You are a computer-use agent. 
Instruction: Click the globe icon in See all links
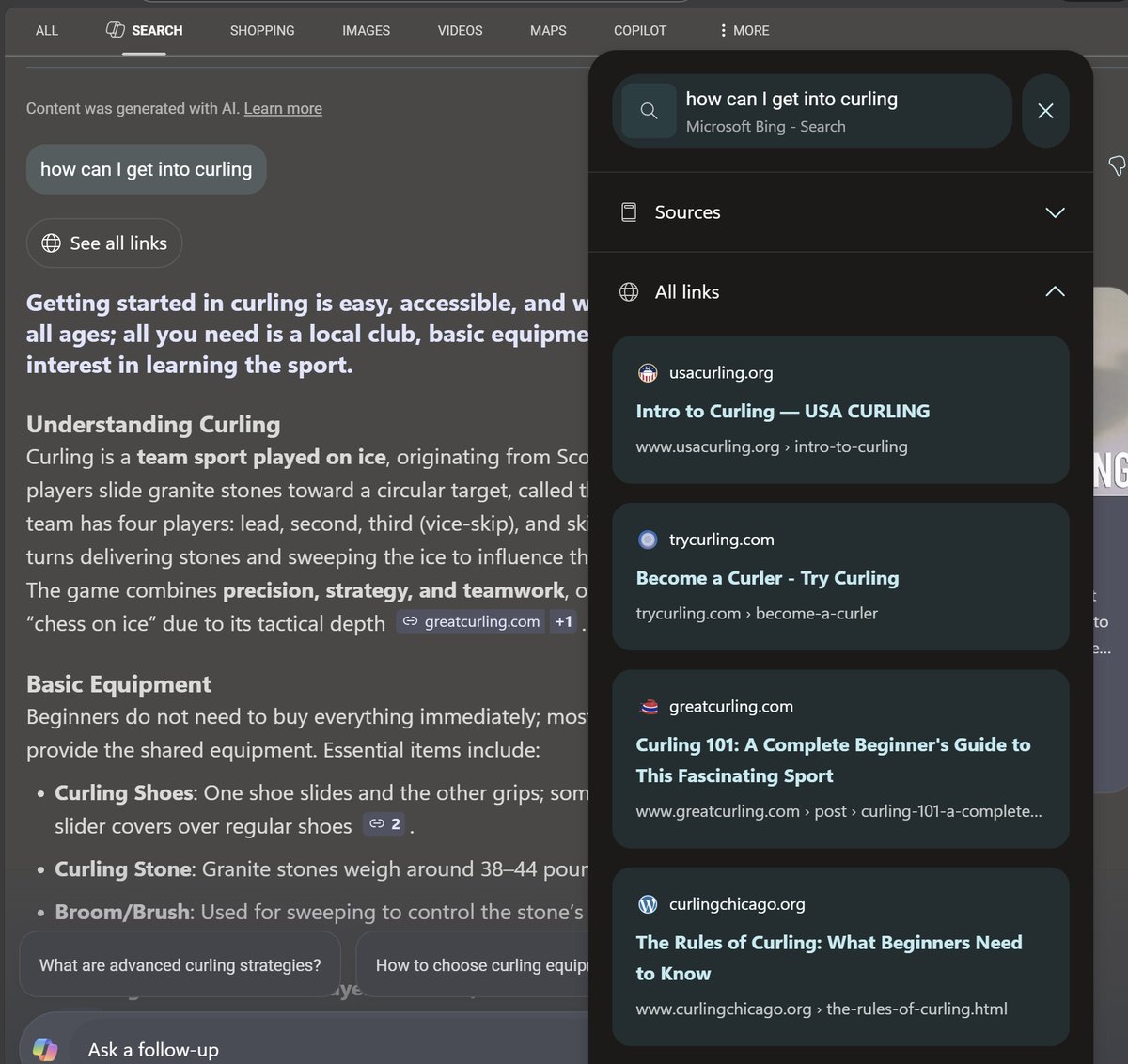pos(52,243)
